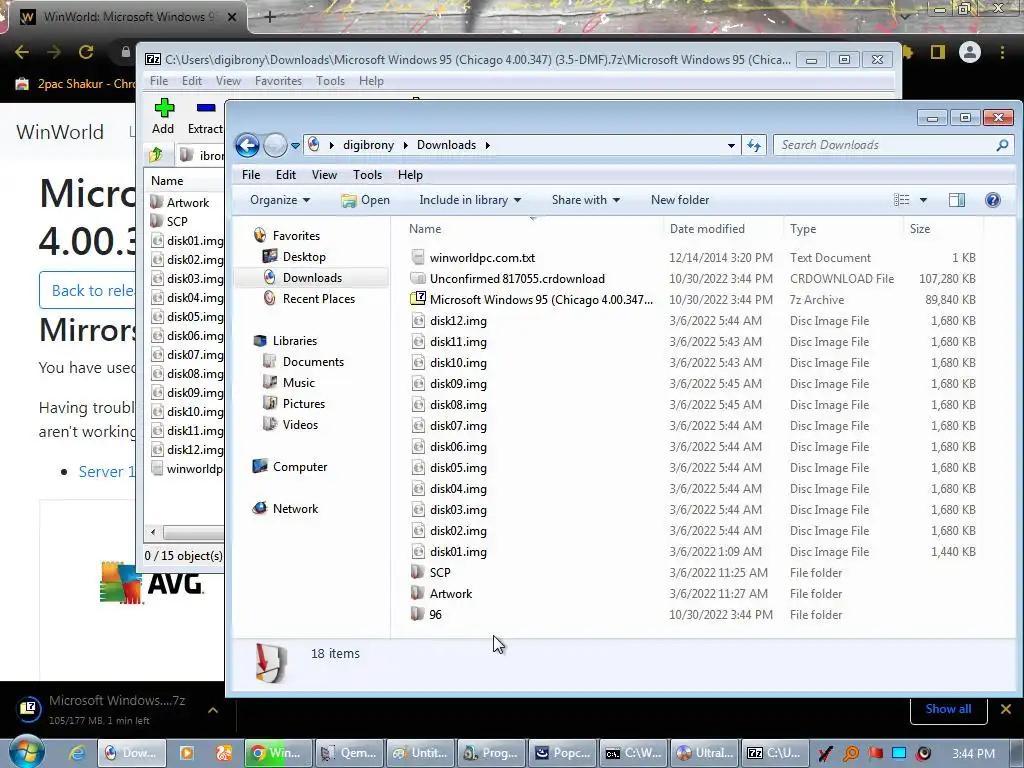Open the Edit menu in Explorer

[285, 175]
